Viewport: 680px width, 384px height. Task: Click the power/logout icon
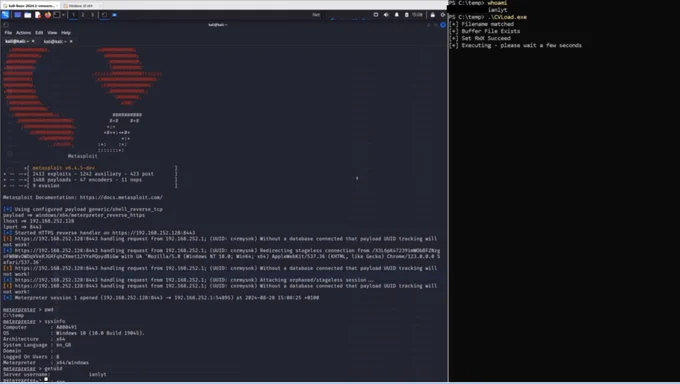pyautogui.click(x=443, y=15)
